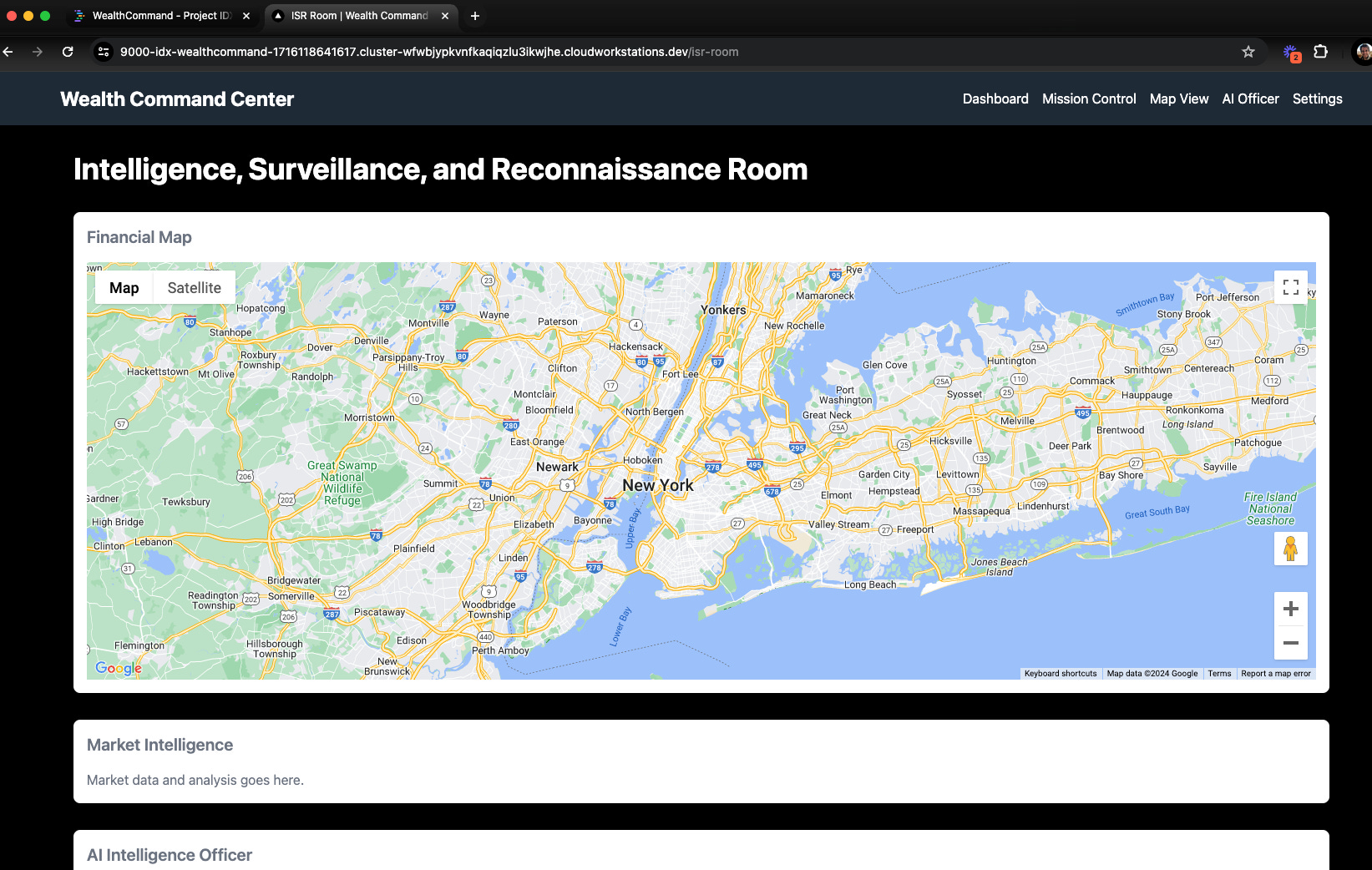Image resolution: width=1372 pixels, height=870 pixels.
Task: Click the Perth Amboy map label
Action: pos(500,650)
